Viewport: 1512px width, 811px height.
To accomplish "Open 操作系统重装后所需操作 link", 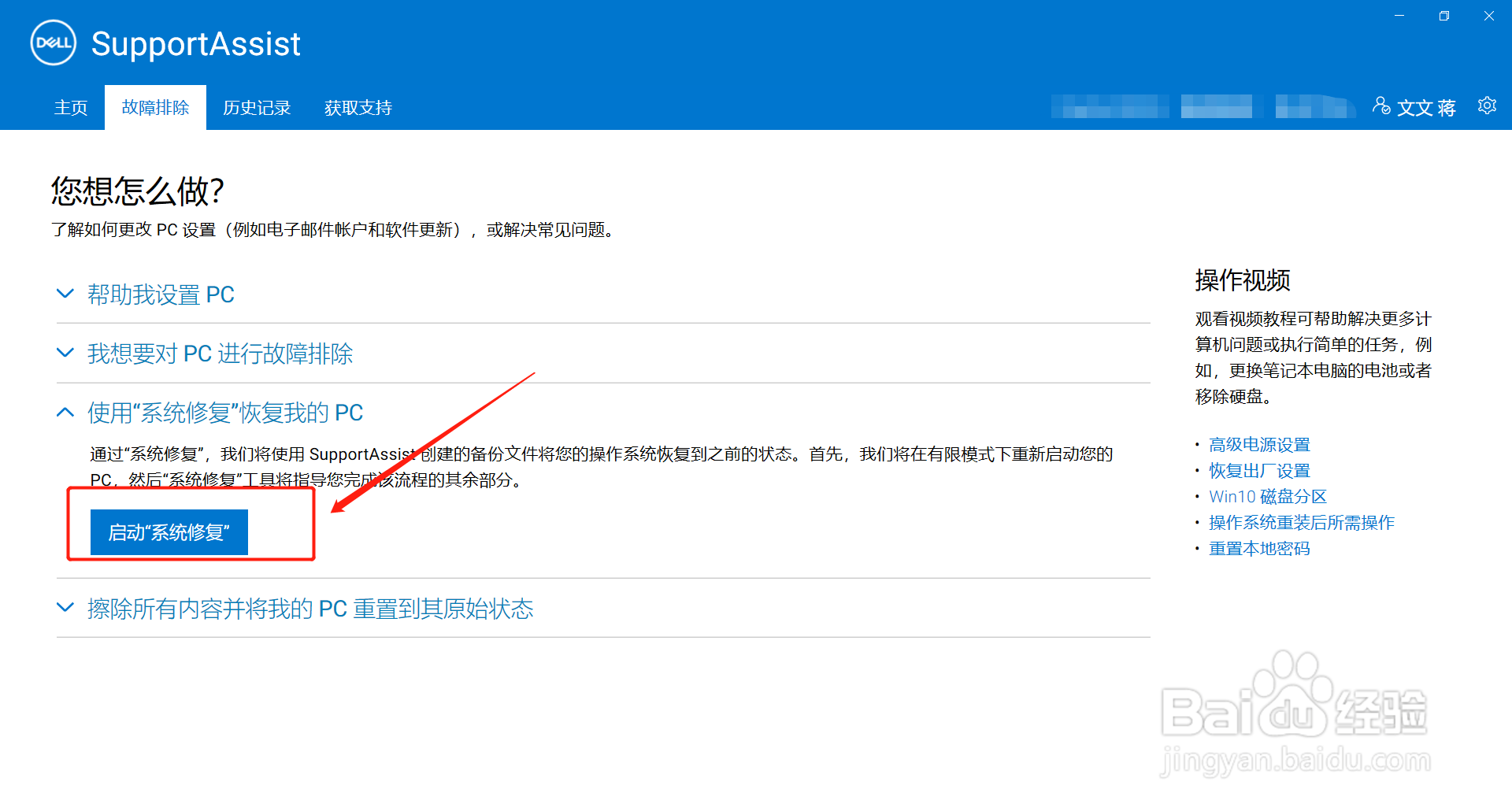I will pyautogui.click(x=1302, y=523).
